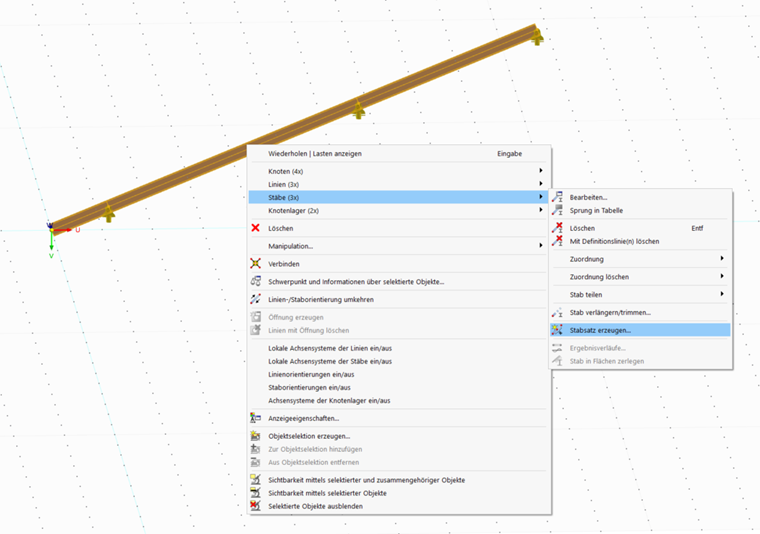Screen dimensions: 760x534
Task: Click the Zur Objektselektion hinzufügen icon
Action: coord(255,449)
